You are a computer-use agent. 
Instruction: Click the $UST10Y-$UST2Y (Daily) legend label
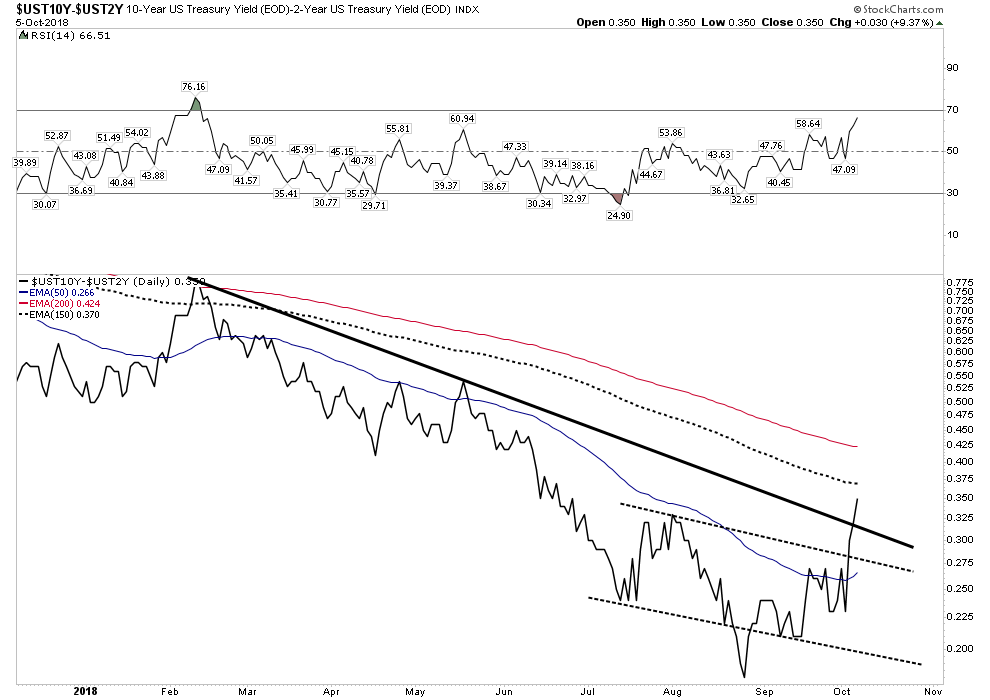tap(101, 282)
